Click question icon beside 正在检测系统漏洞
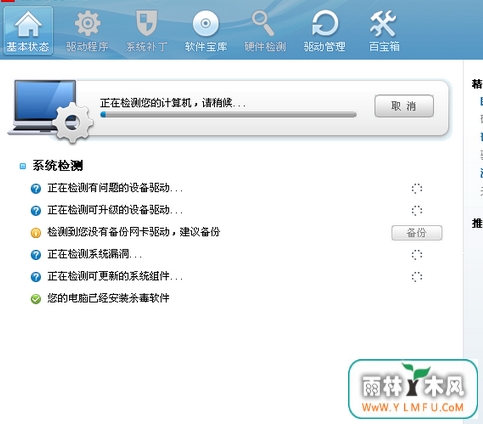Viewport: 483px width, 424px height. [x=36, y=255]
